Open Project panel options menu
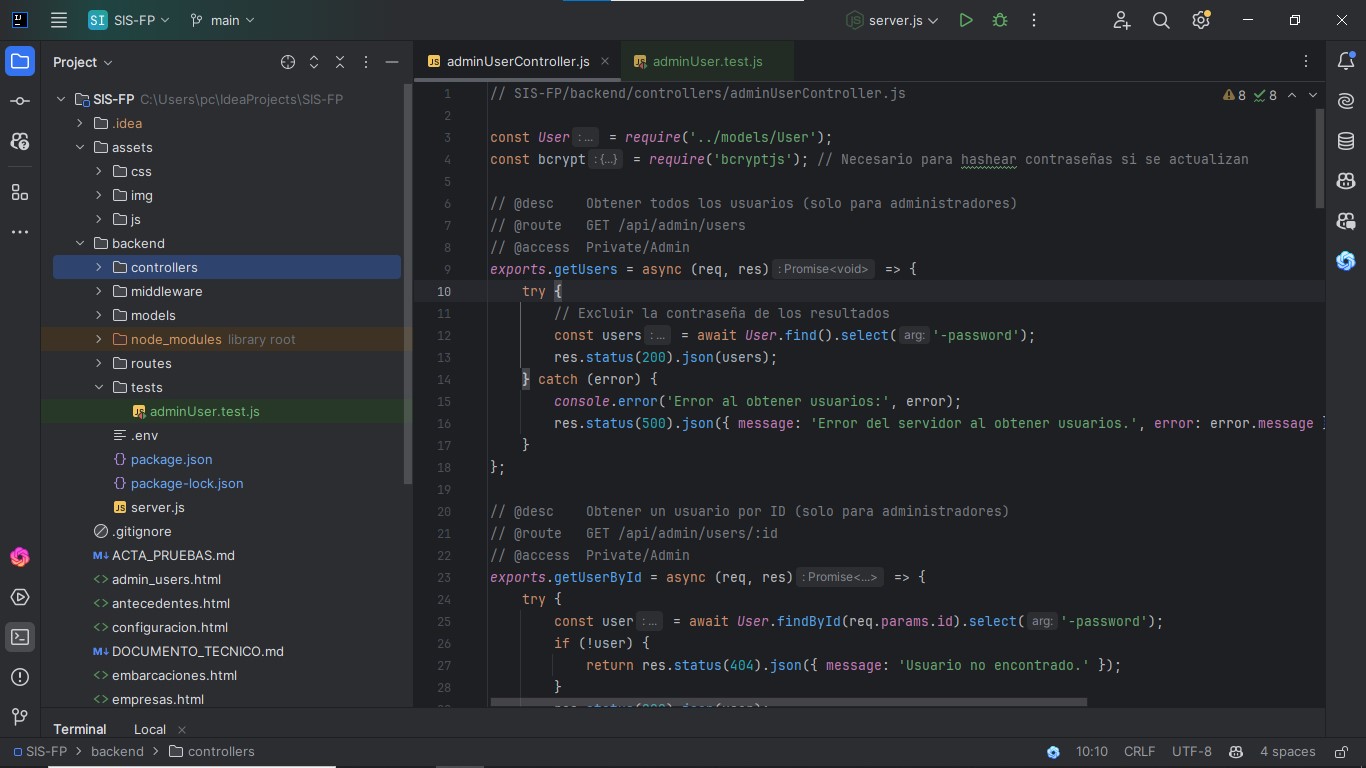 click(366, 62)
